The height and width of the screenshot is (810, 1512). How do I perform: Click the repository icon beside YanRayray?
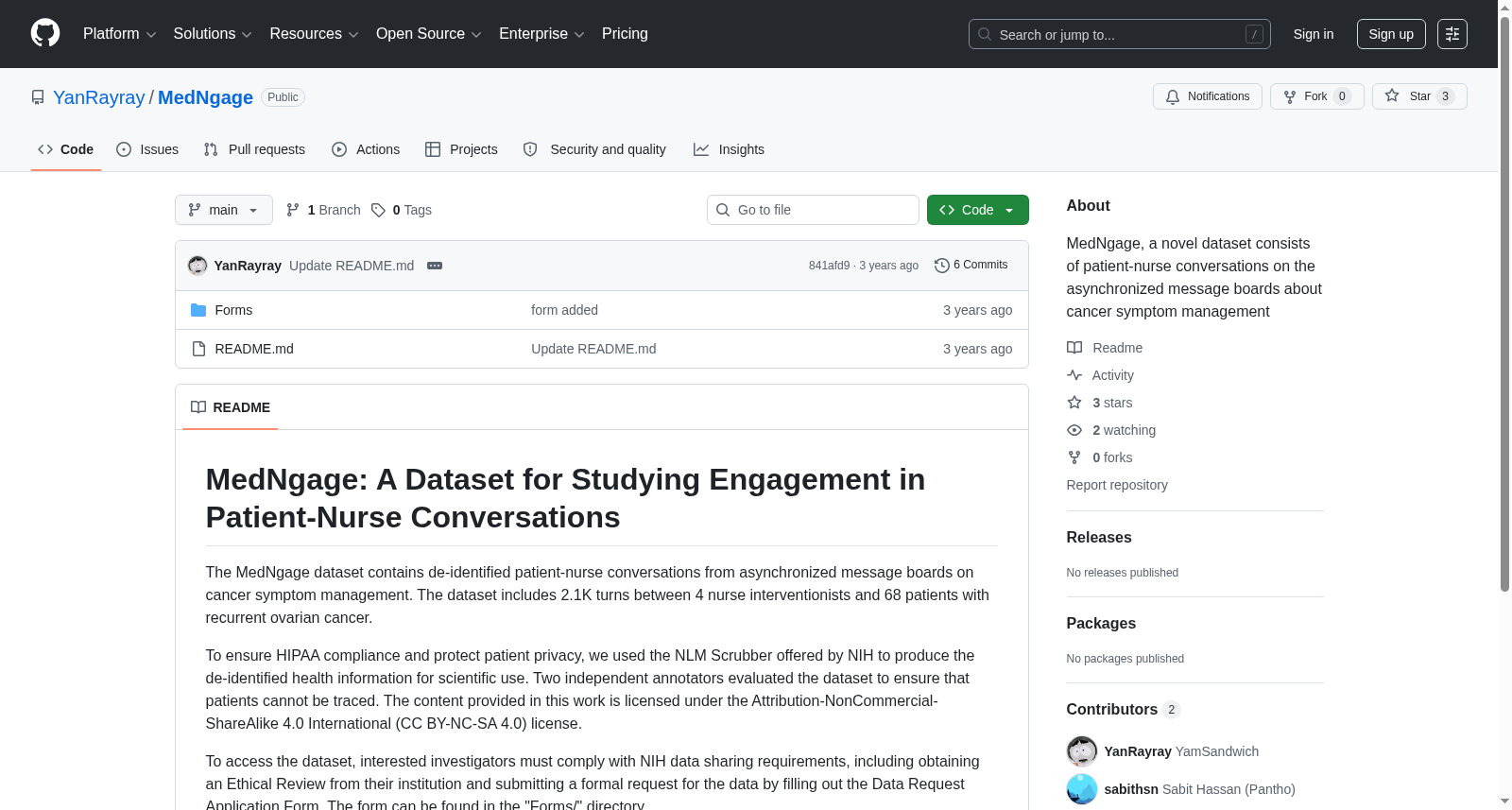(38, 97)
